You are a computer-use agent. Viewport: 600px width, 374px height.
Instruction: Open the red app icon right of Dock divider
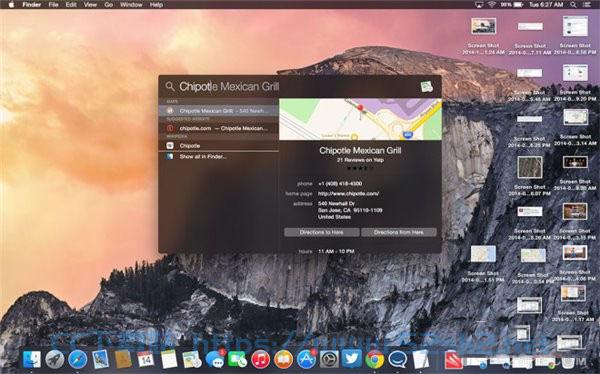(454, 359)
